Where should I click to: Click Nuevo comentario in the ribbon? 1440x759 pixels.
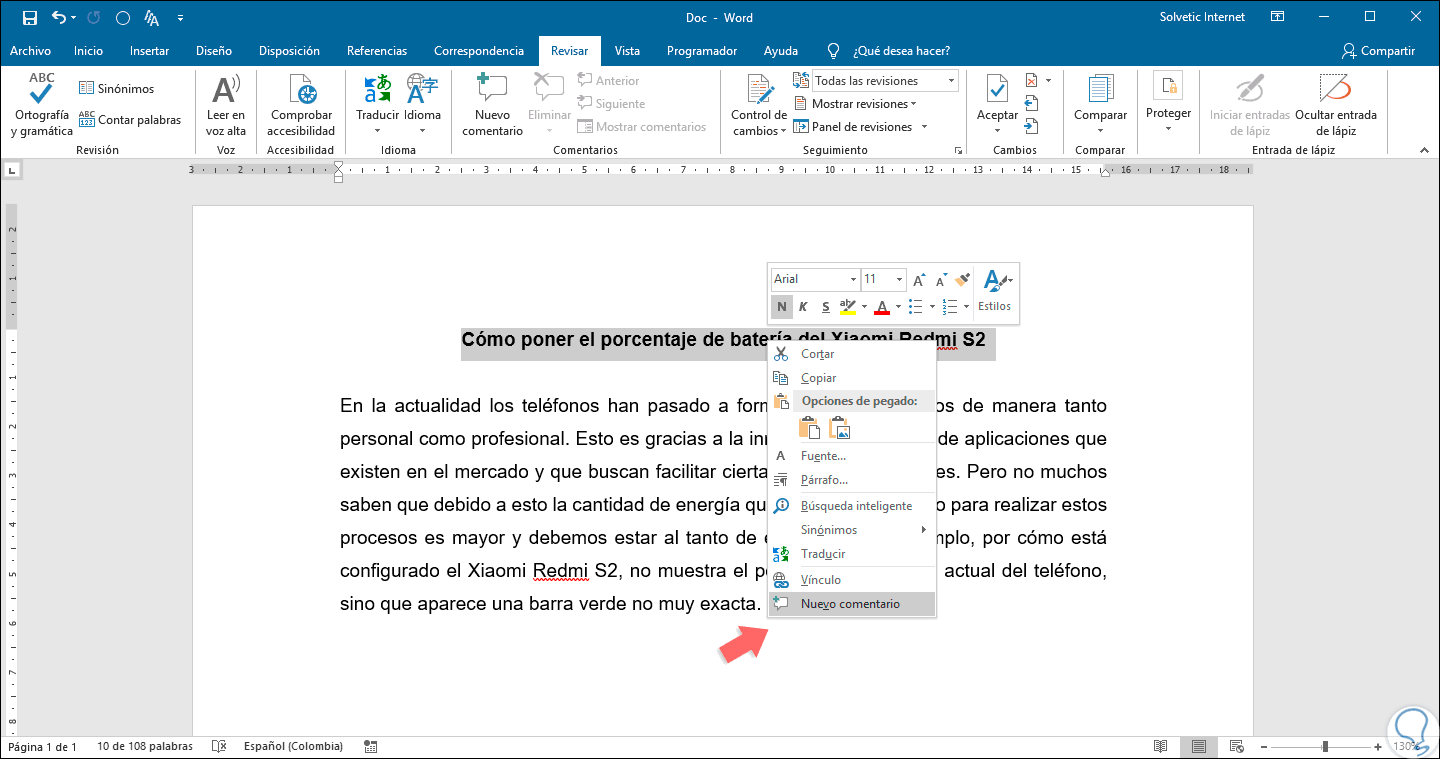pyautogui.click(x=492, y=92)
